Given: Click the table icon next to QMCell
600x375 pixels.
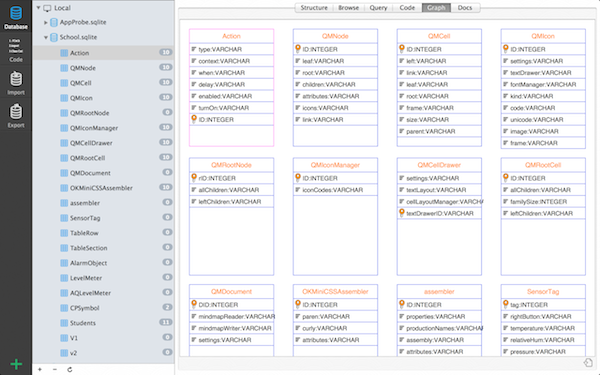Looking at the screenshot, I should (x=64, y=83).
